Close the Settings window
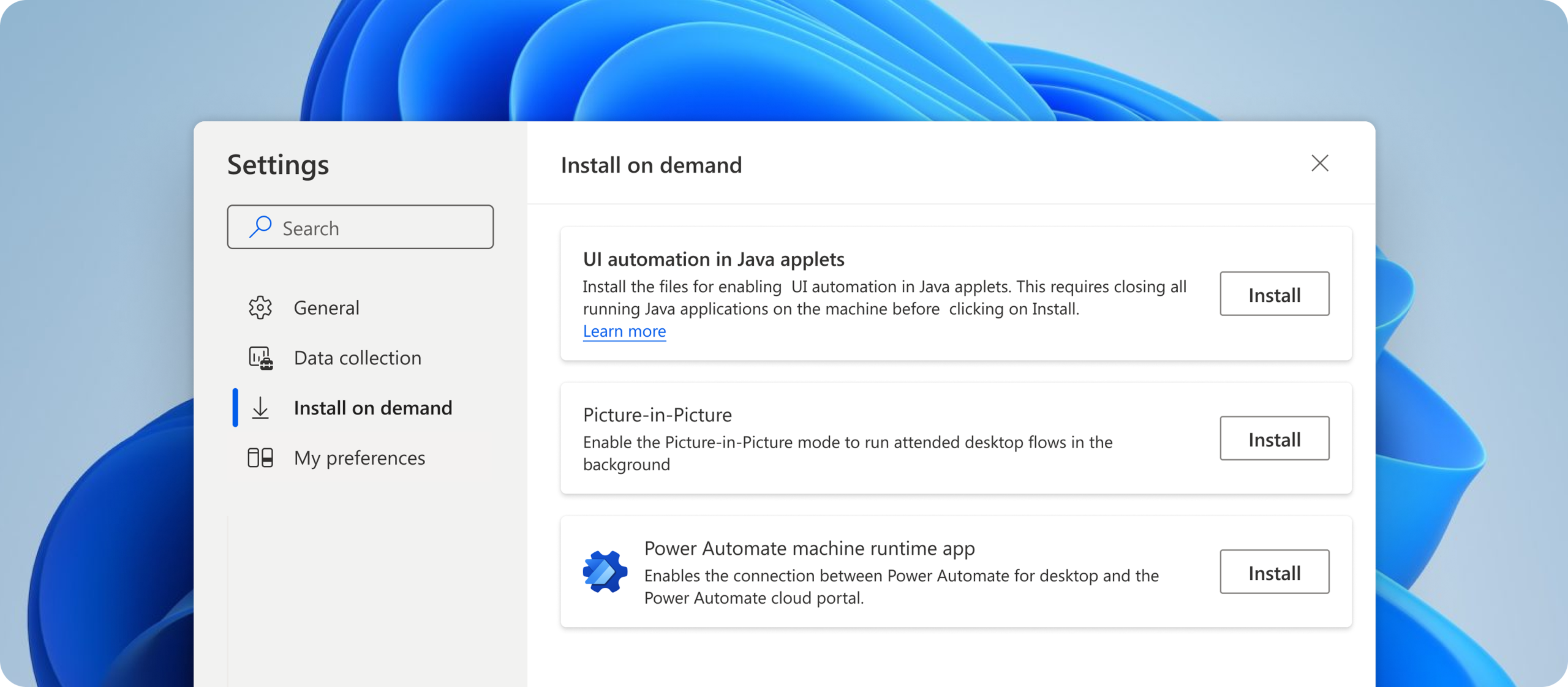The height and width of the screenshot is (687, 1568). (x=1321, y=163)
